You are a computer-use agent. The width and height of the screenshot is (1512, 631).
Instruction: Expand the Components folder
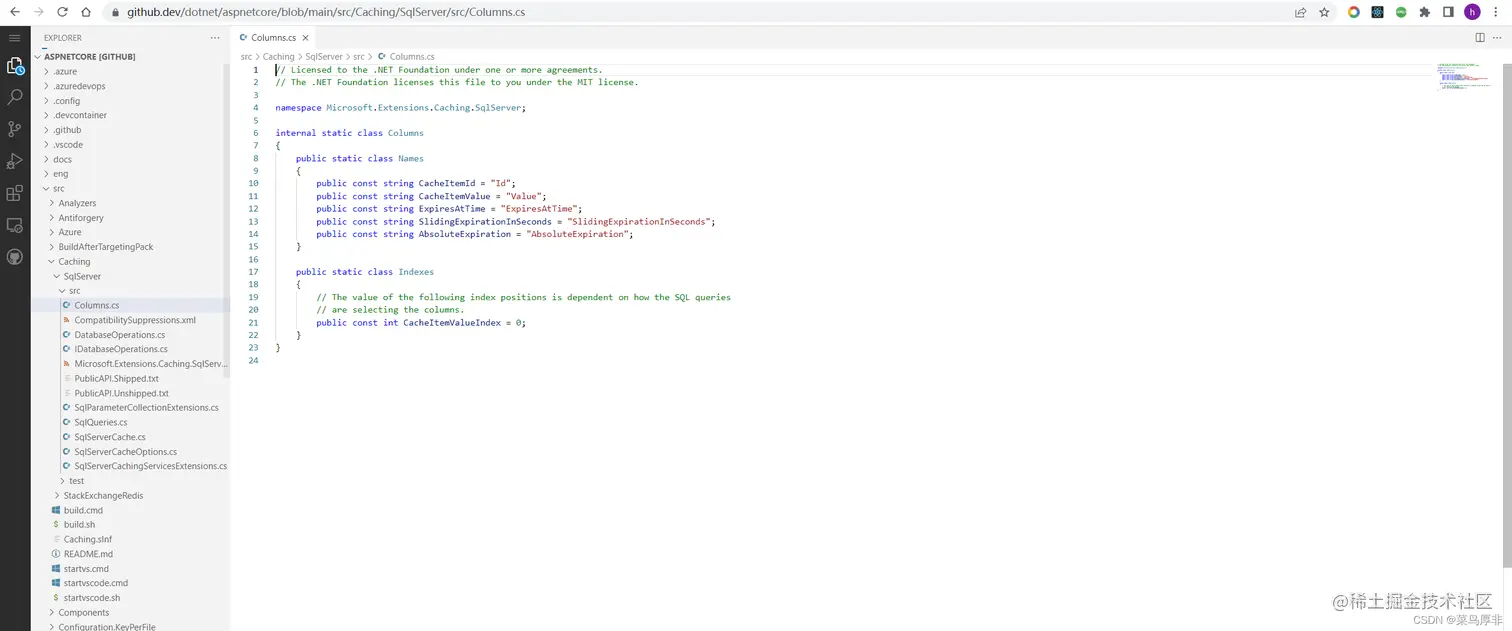[x=131, y=612]
